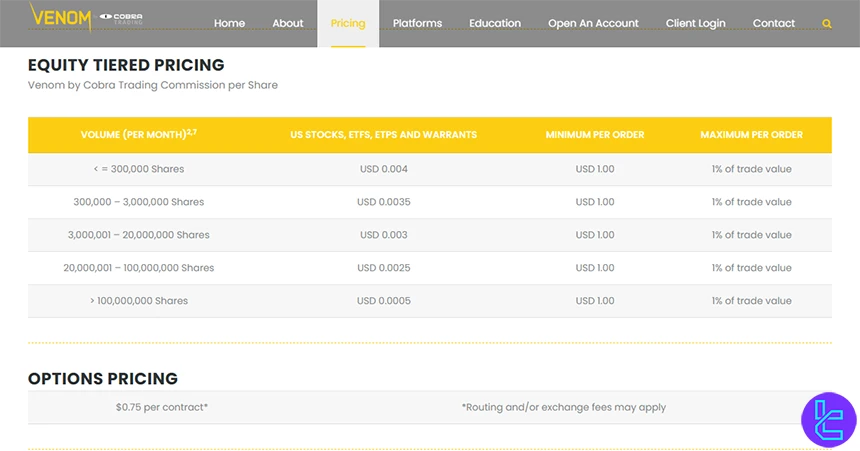This screenshot has width=860, height=451.
Task: Click the USD 0.003 rate
Action: point(383,235)
